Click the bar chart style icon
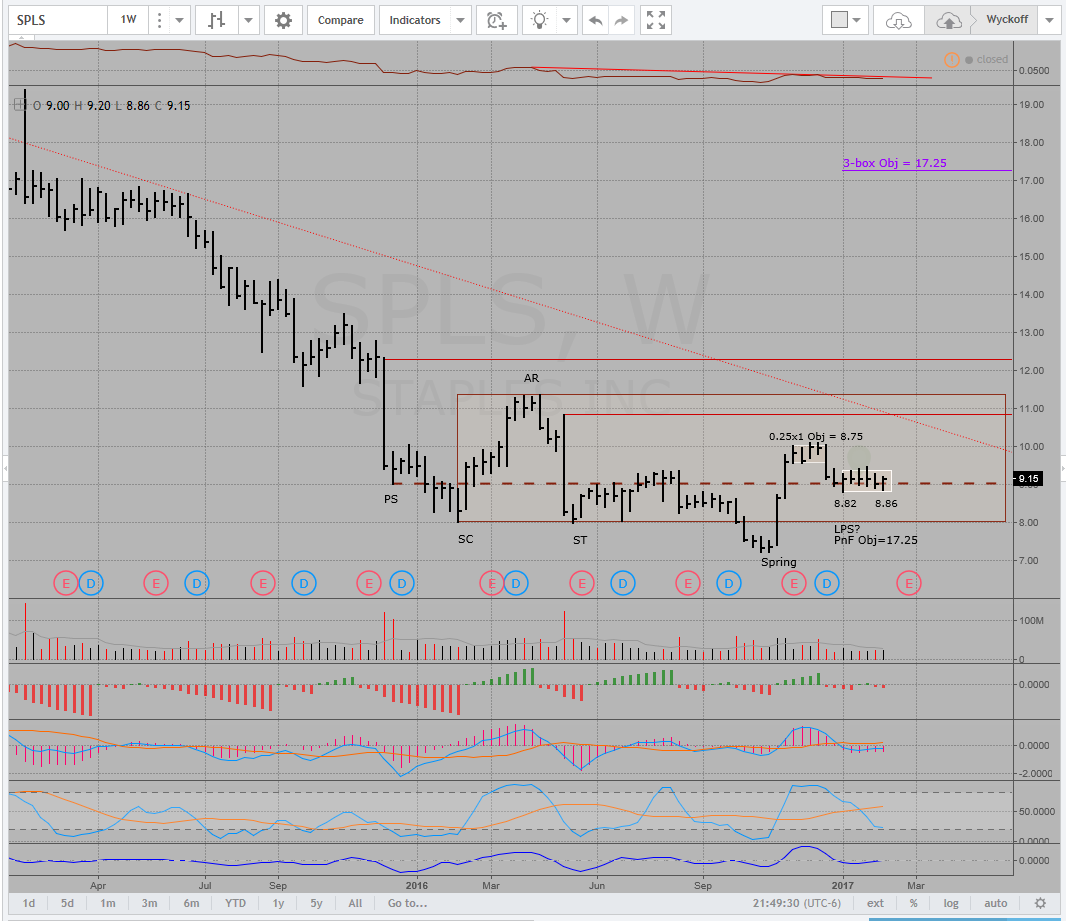 click(216, 20)
